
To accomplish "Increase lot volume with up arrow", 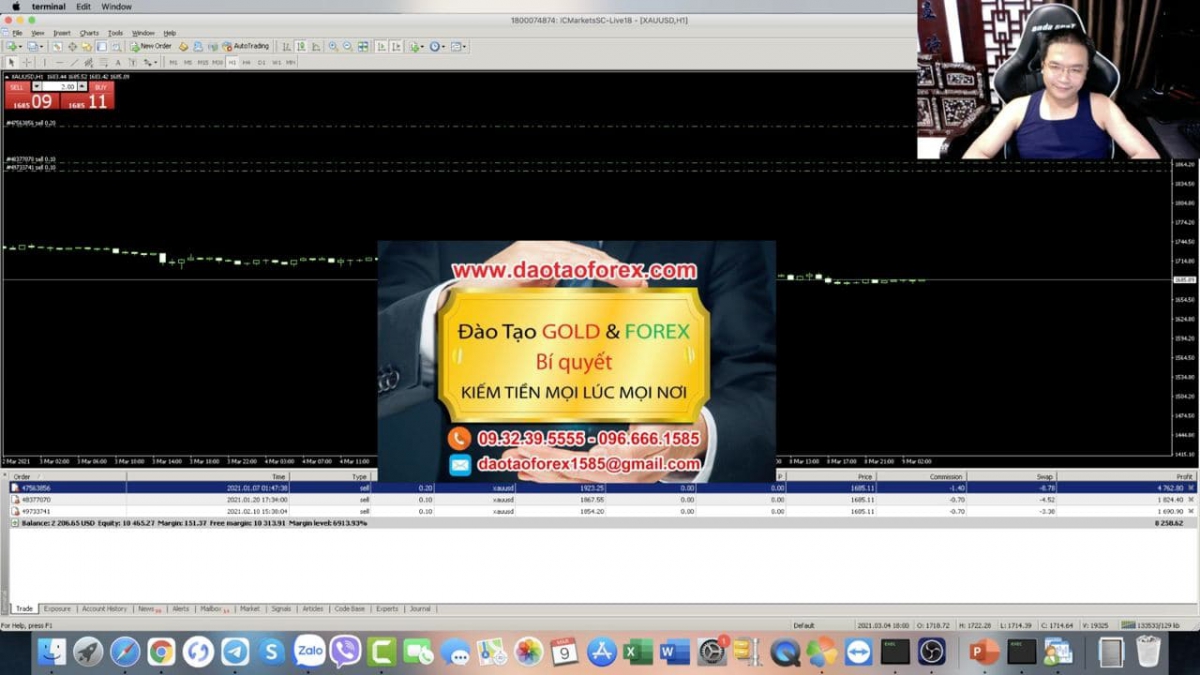I will pyautogui.click(x=81, y=86).
